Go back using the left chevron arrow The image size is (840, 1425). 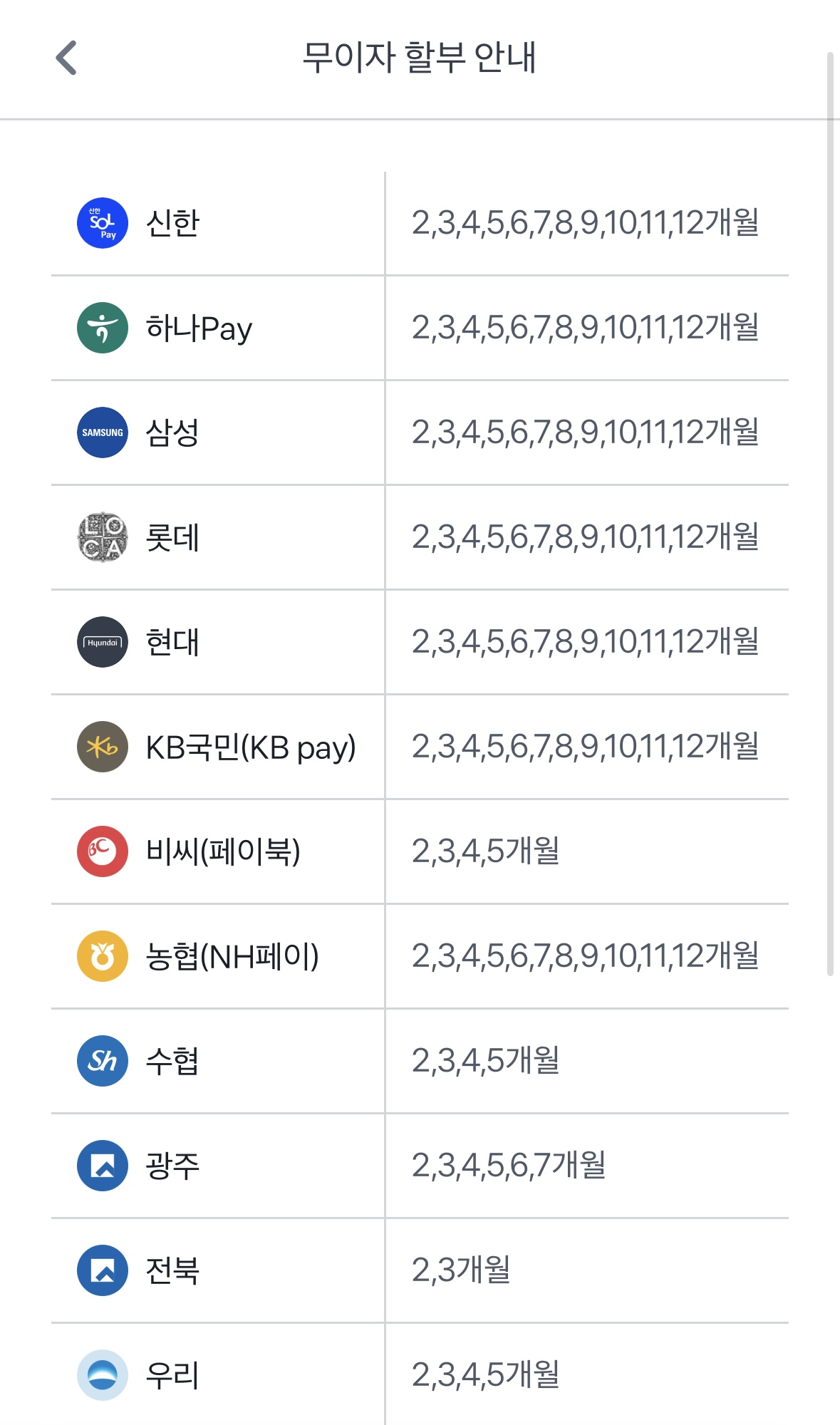(x=66, y=58)
